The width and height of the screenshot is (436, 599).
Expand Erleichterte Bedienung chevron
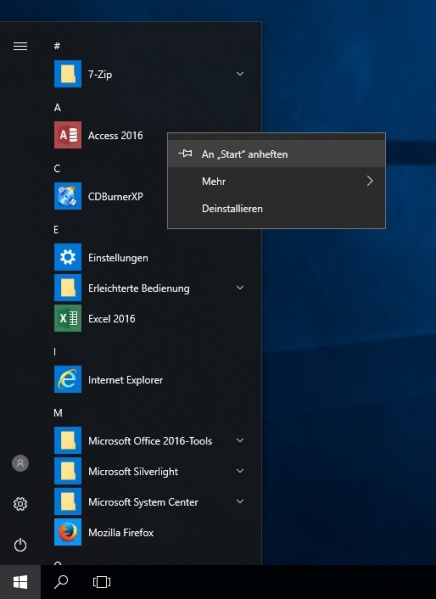(240, 288)
